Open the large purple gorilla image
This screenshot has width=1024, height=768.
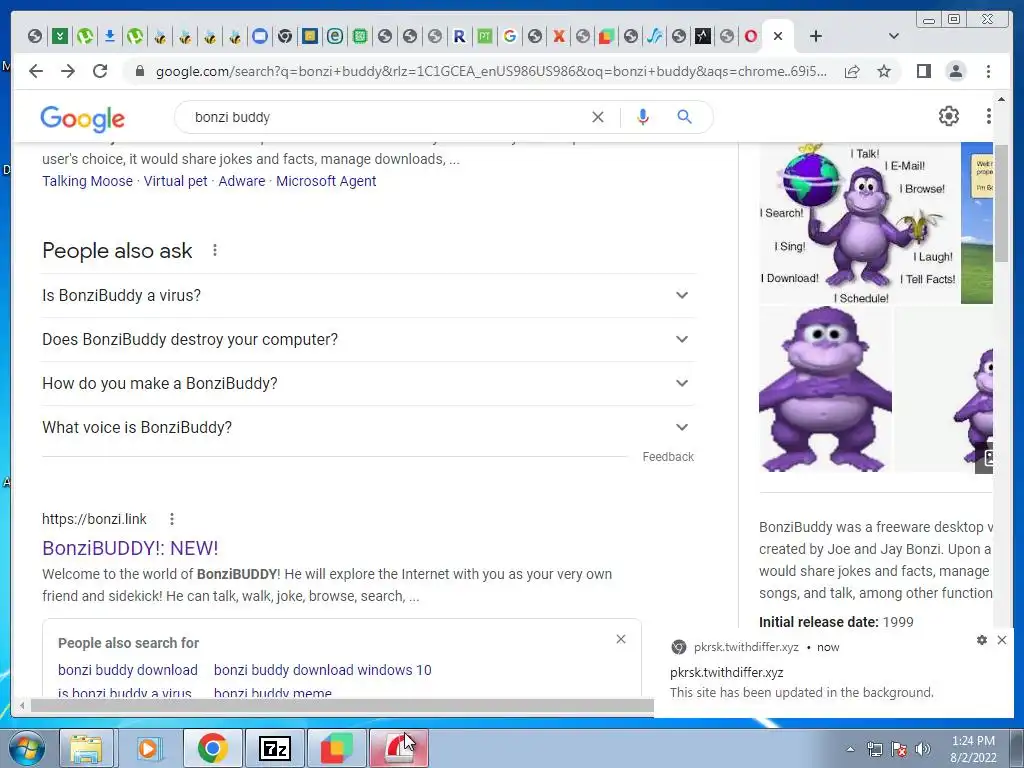[825, 389]
